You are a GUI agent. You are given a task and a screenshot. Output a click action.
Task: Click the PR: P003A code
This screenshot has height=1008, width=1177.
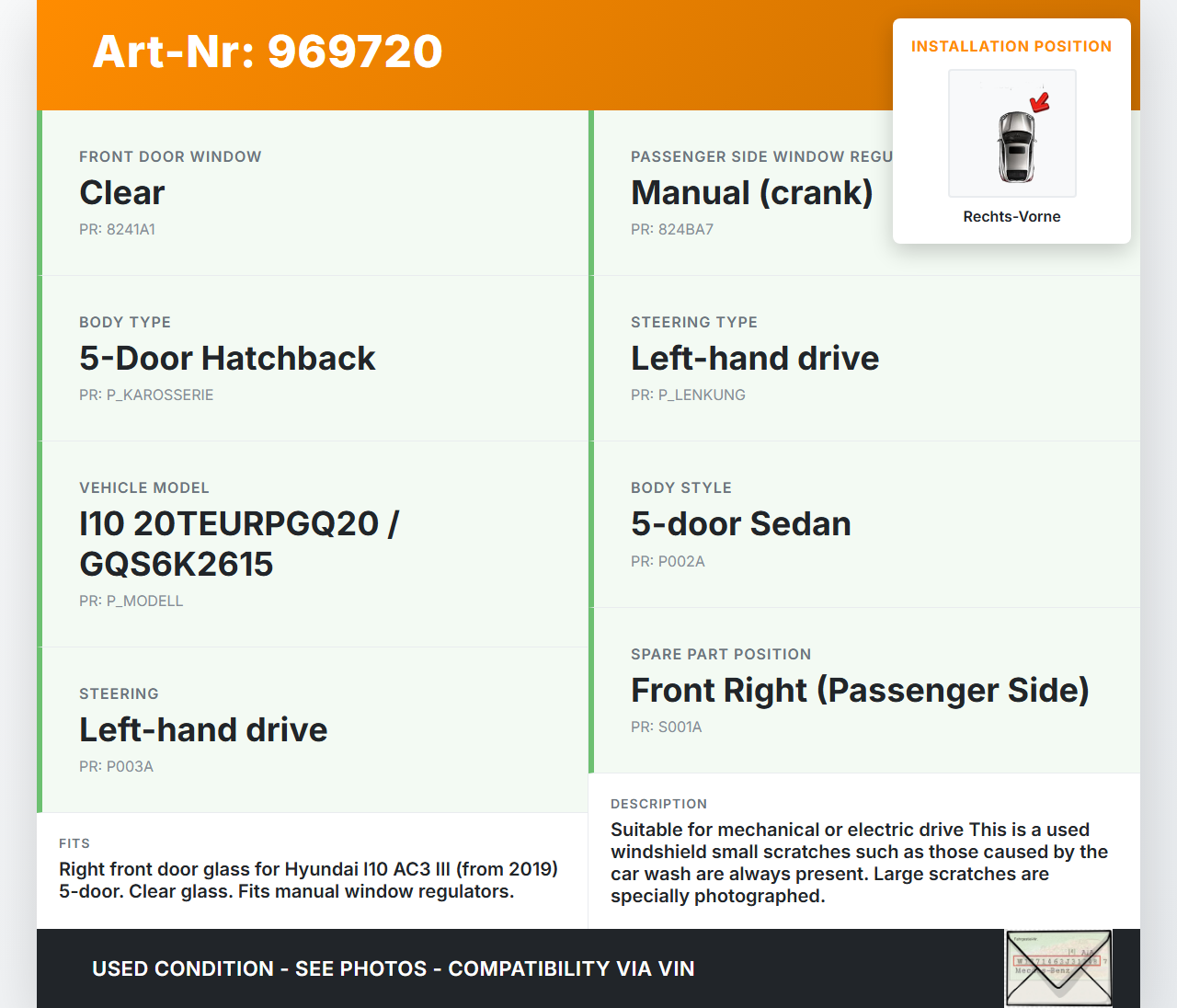(116, 766)
